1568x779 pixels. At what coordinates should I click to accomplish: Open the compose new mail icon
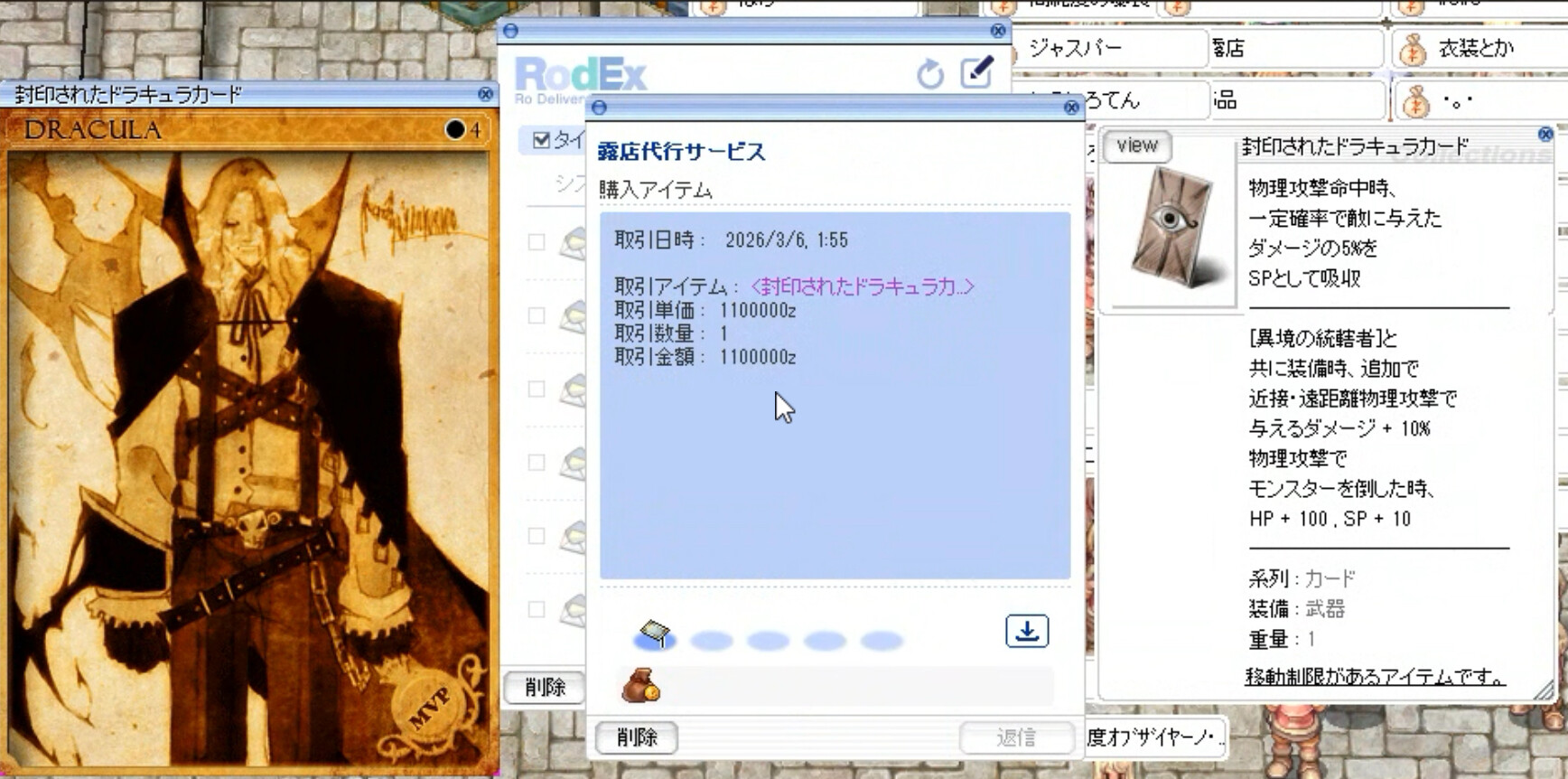point(977,72)
